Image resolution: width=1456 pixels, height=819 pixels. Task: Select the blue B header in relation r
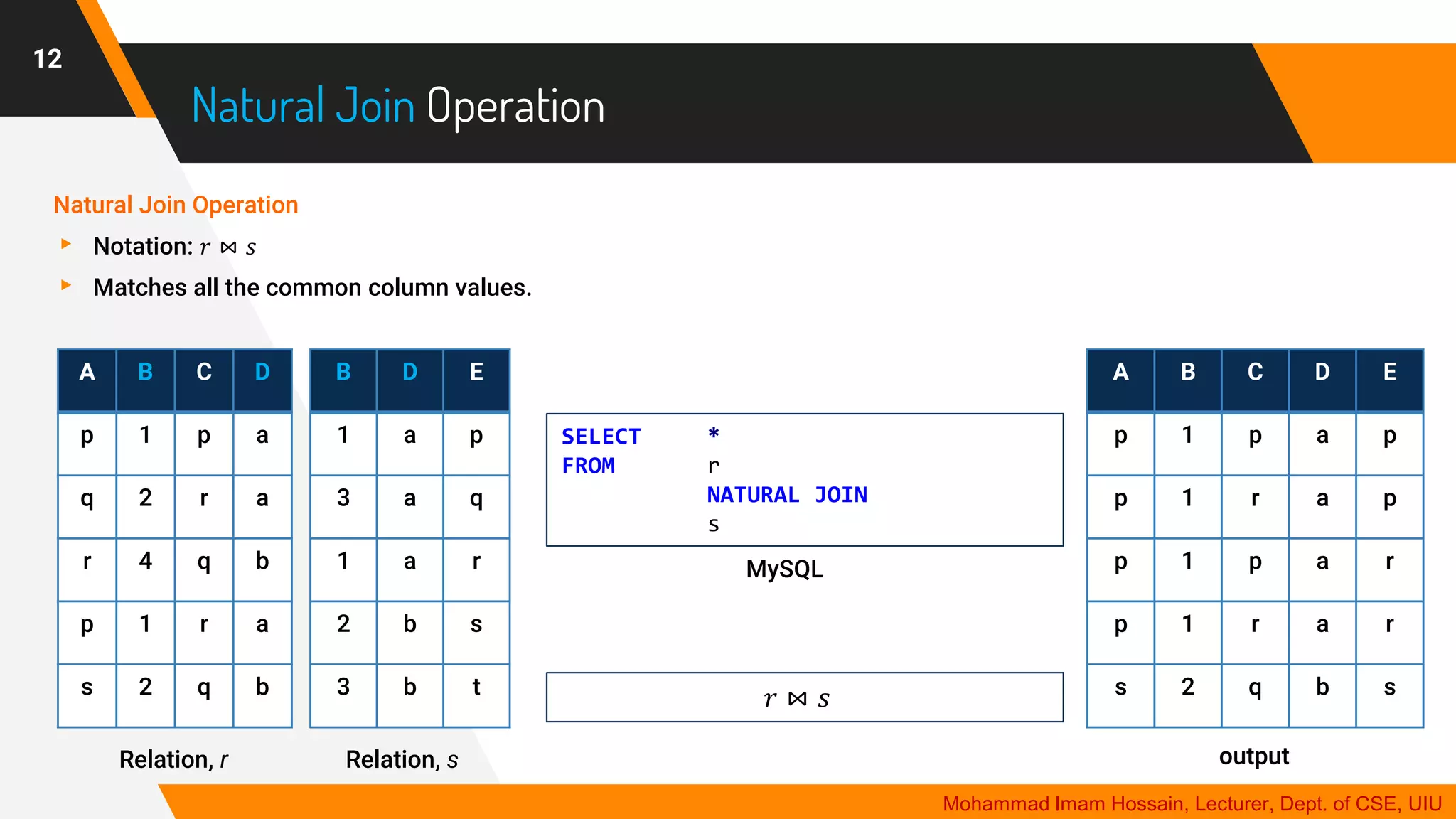click(x=145, y=372)
